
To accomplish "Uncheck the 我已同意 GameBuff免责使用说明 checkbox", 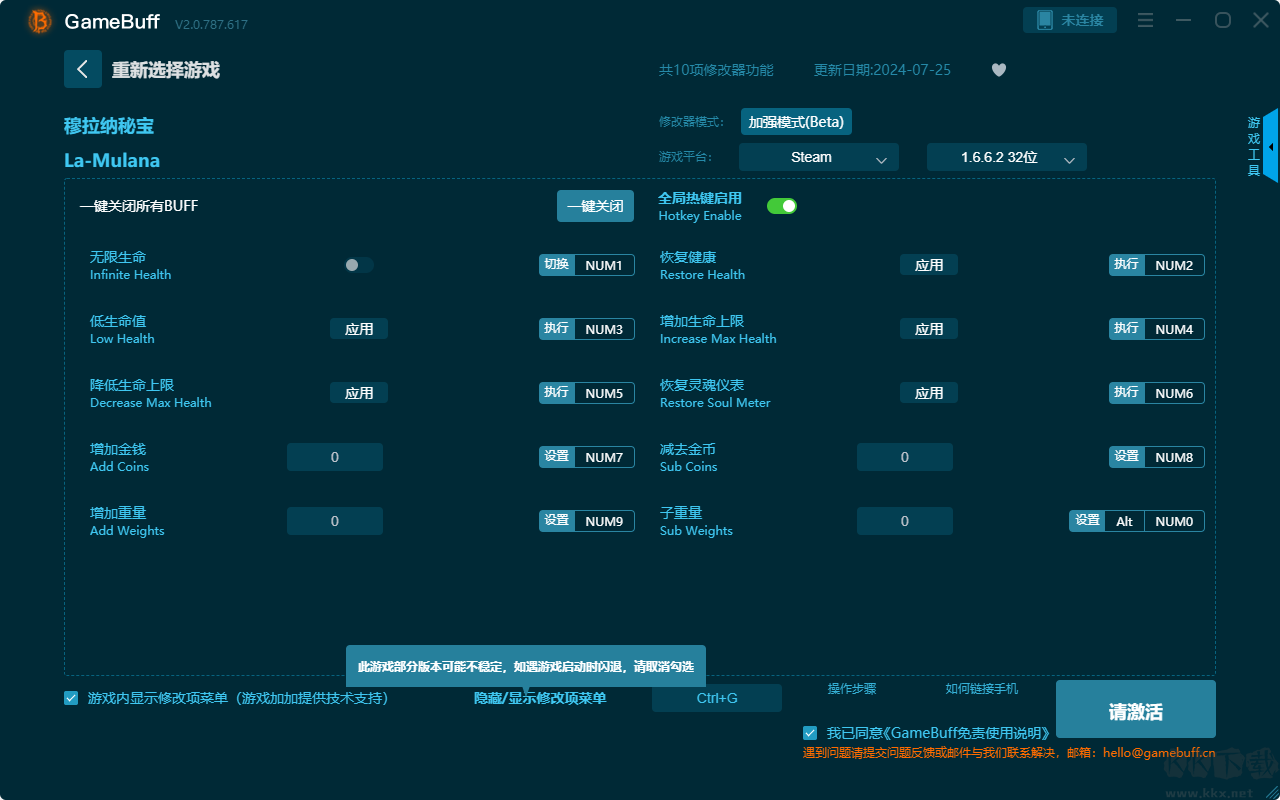I will [810, 733].
